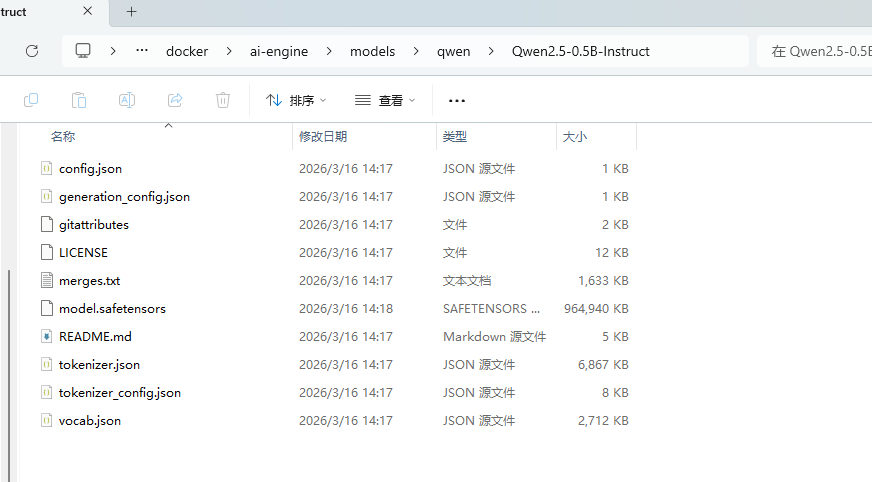Image resolution: width=872 pixels, height=482 pixels.
Task: Click the file name model.safetensors
Action: 112,309
